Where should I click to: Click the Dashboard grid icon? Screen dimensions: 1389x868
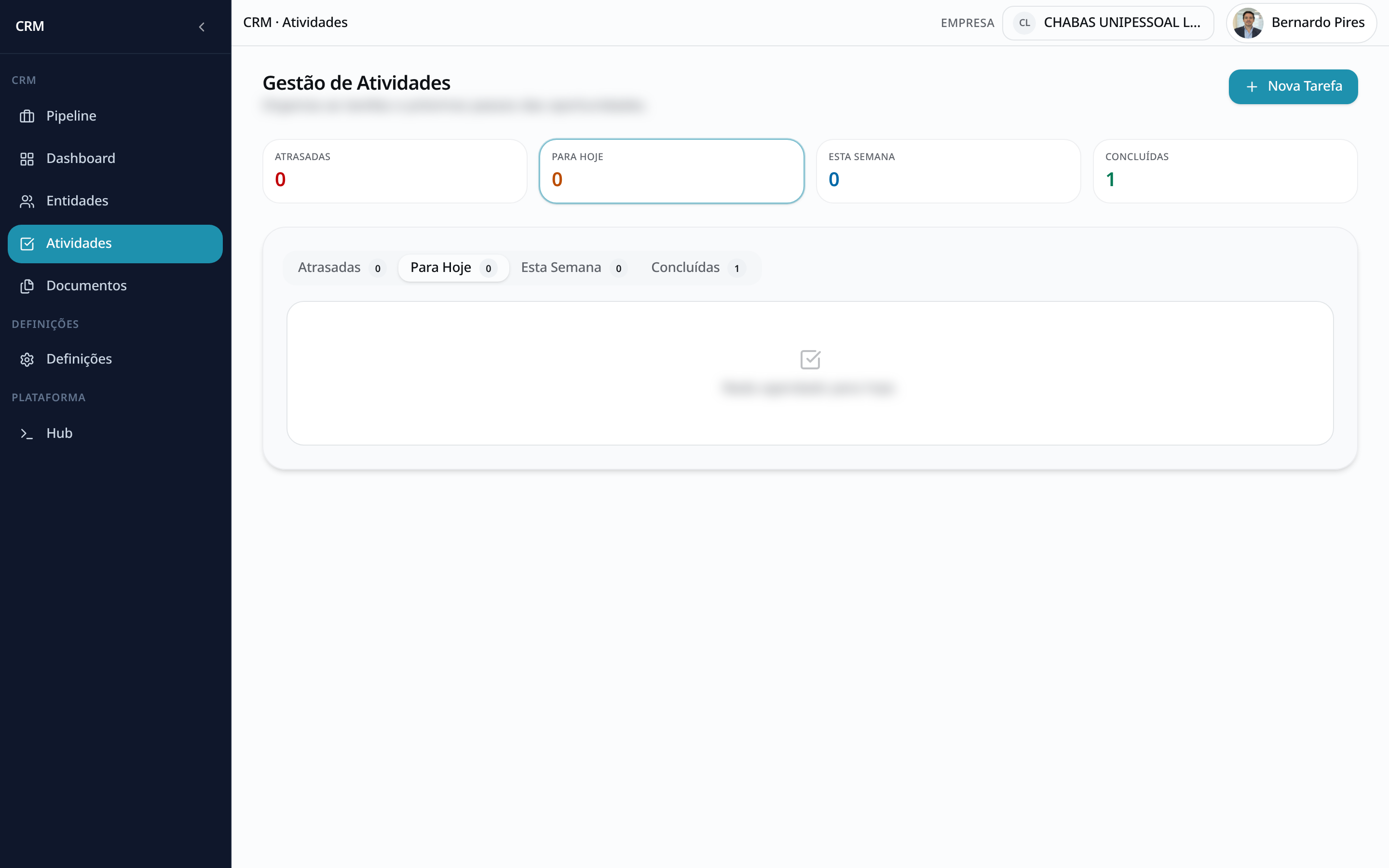pos(27,159)
